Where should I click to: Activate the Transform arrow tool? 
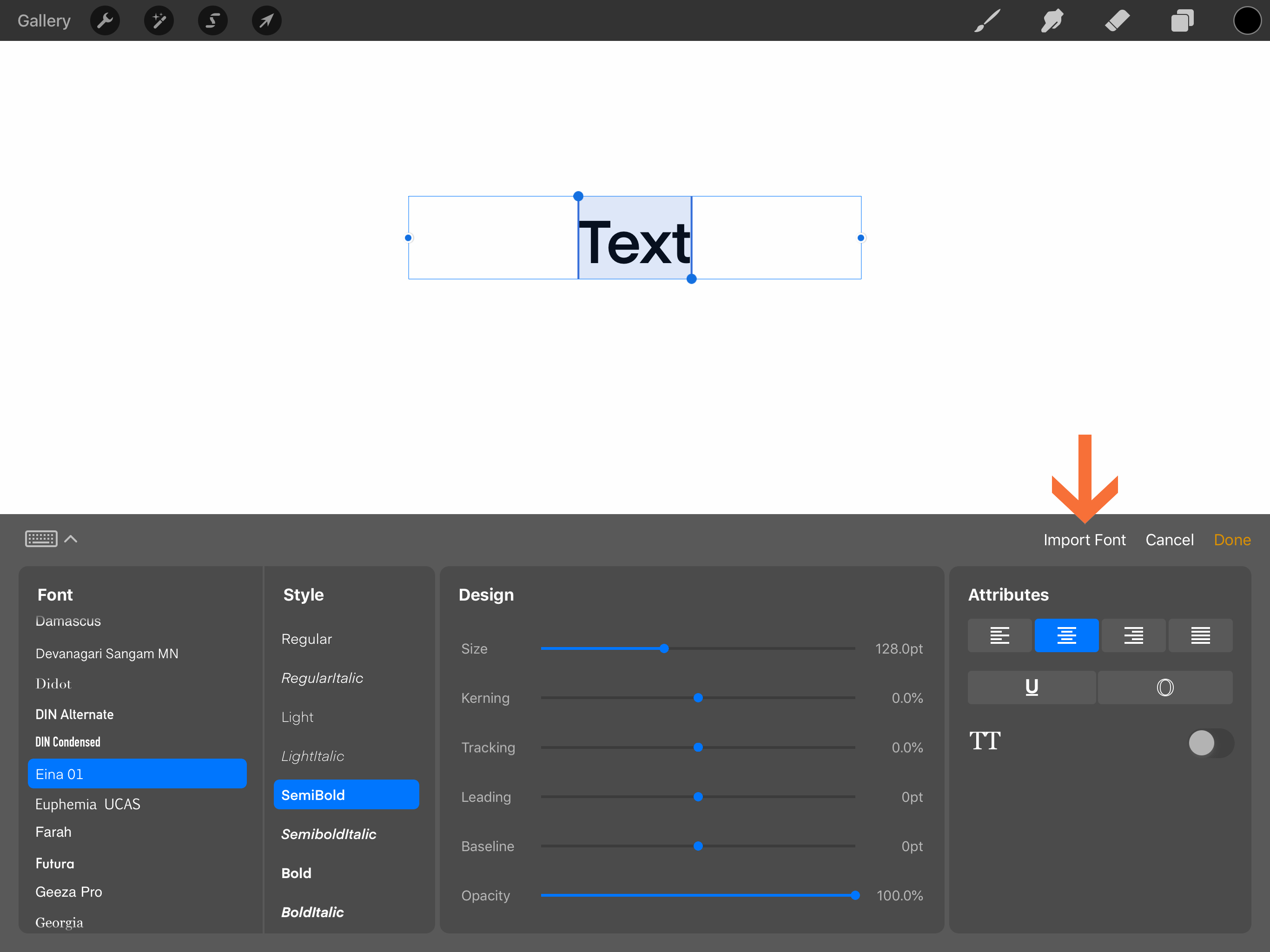[266, 21]
